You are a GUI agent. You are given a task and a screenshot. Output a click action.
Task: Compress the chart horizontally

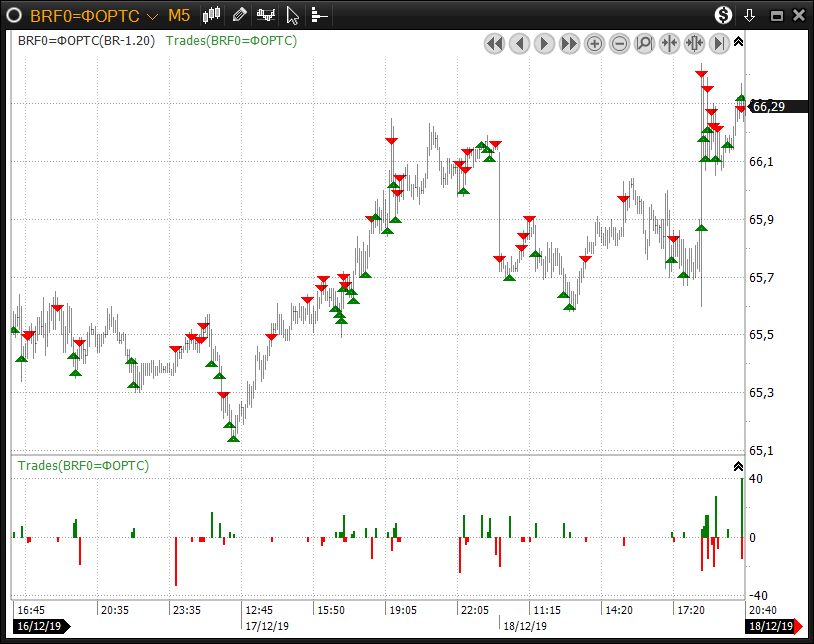coord(670,43)
